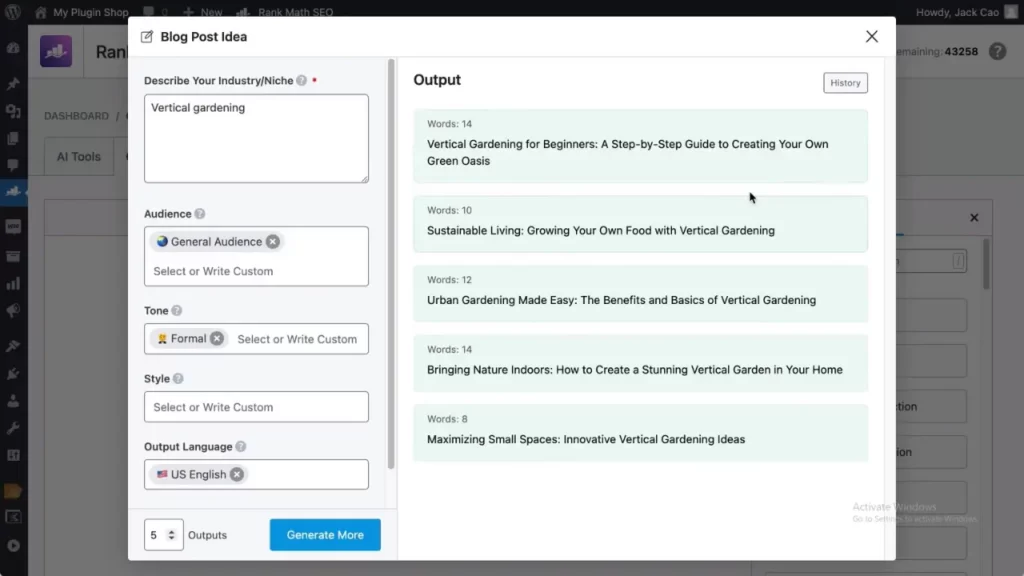Show help for Describe Your Industry/Niche
This screenshot has height=576, width=1024.
(x=301, y=80)
